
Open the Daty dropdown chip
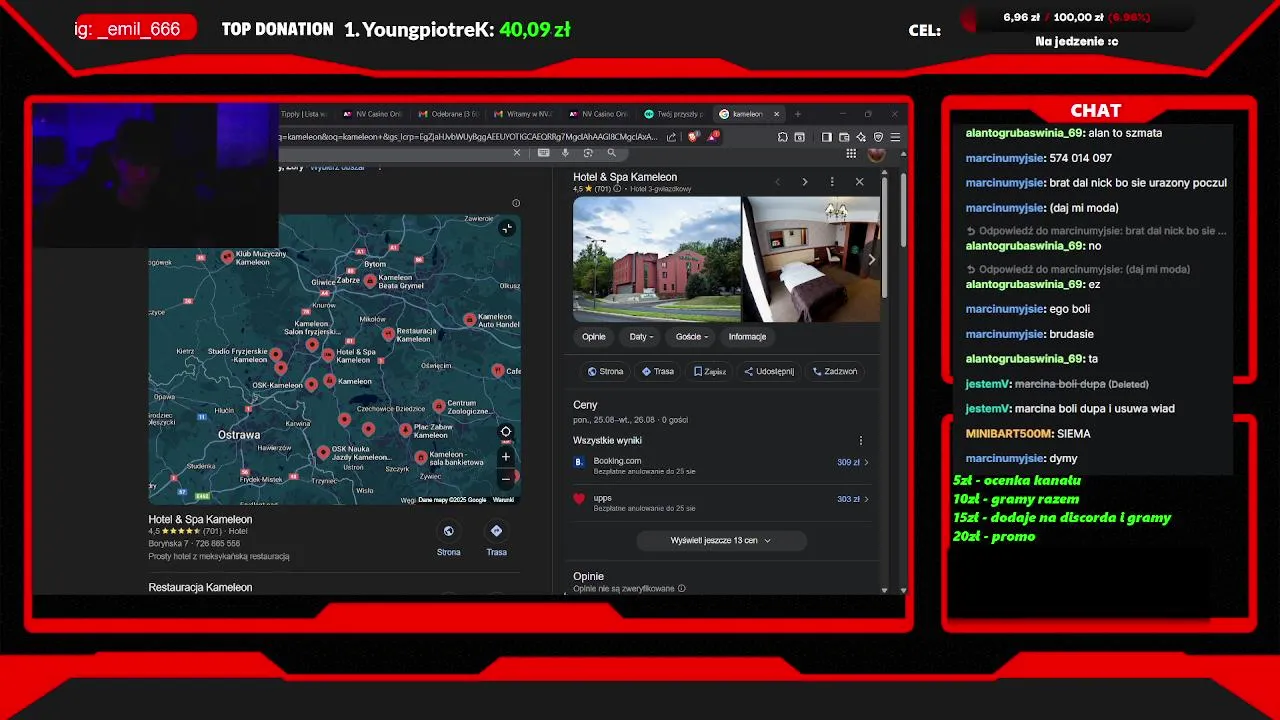pos(640,337)
